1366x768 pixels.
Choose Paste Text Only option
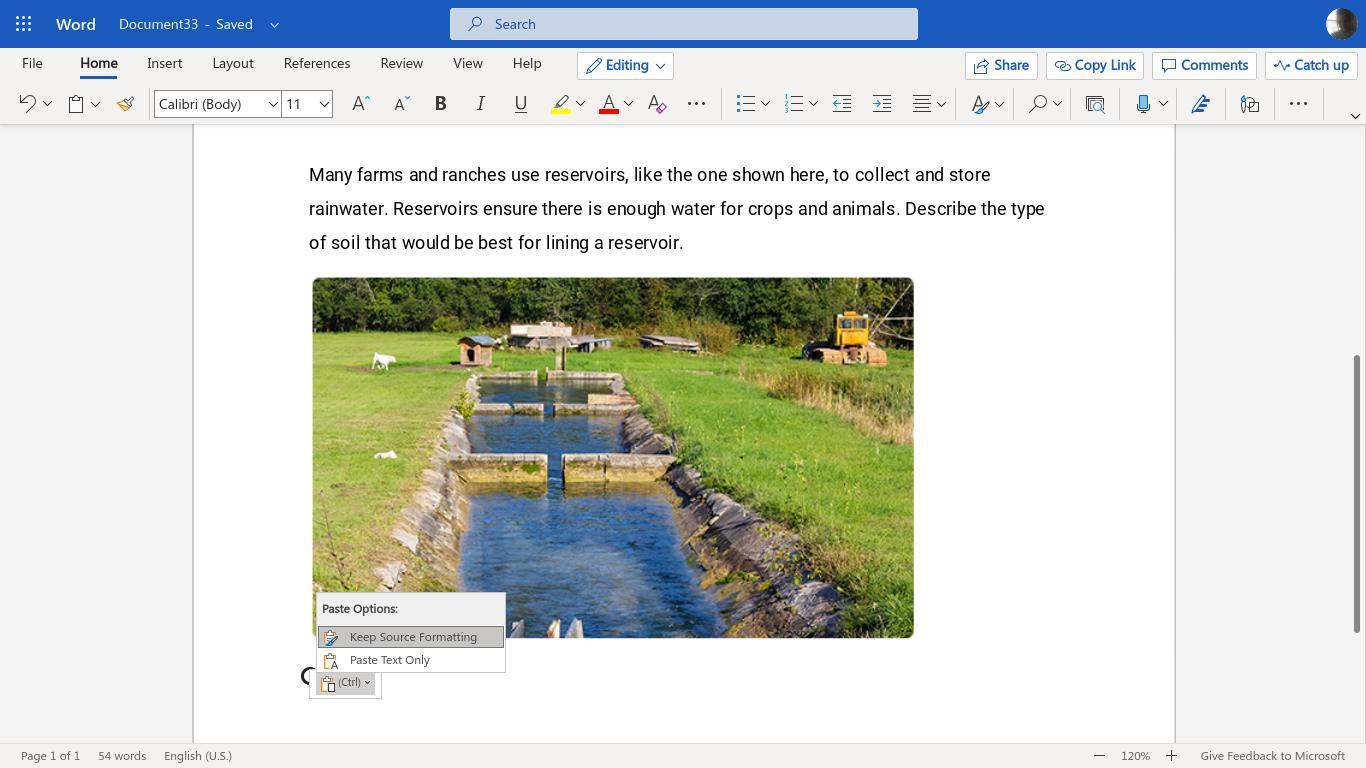click(x=390, y=660)
